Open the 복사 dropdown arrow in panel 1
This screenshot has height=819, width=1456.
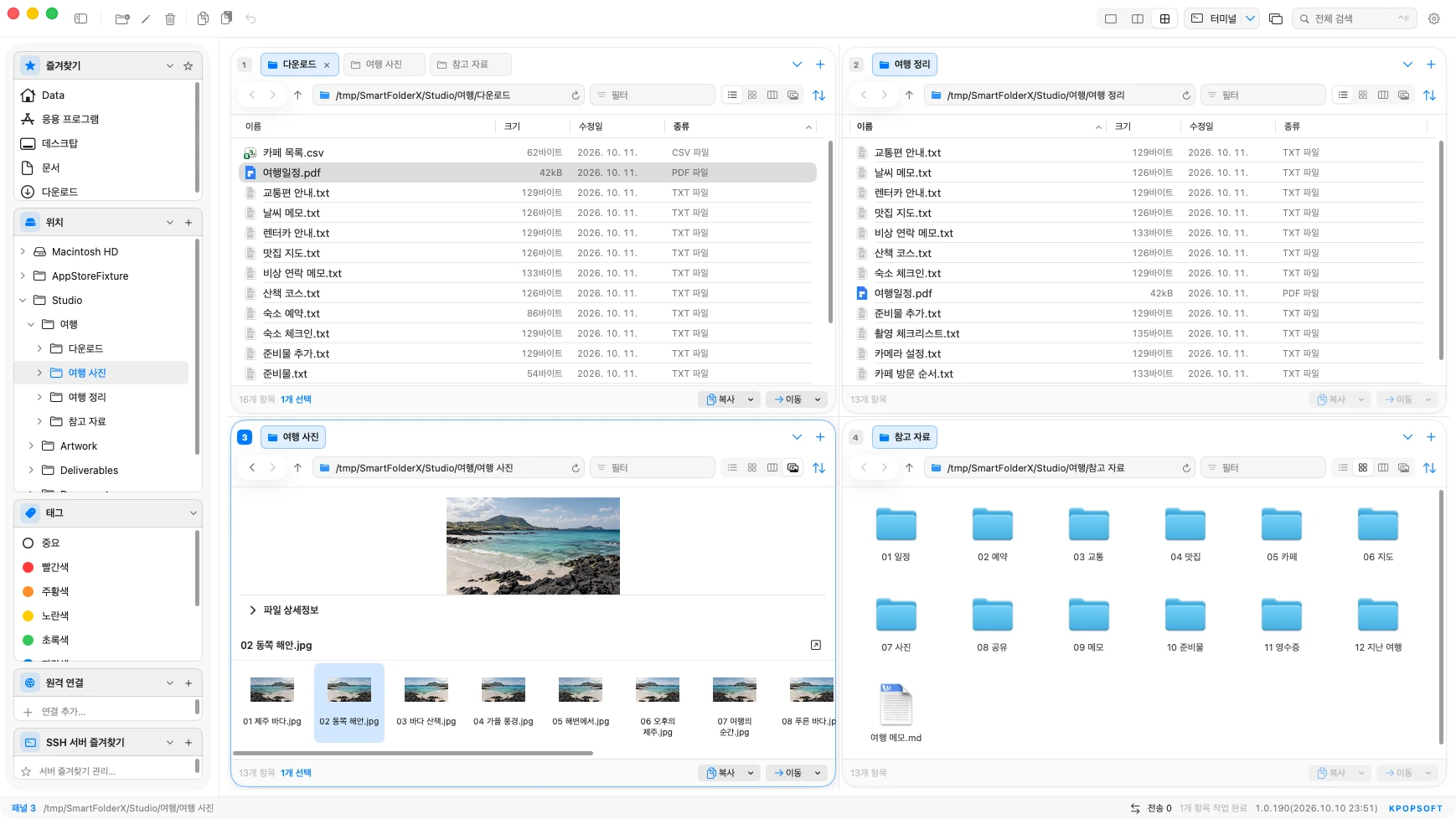click(x=751, y=399)
